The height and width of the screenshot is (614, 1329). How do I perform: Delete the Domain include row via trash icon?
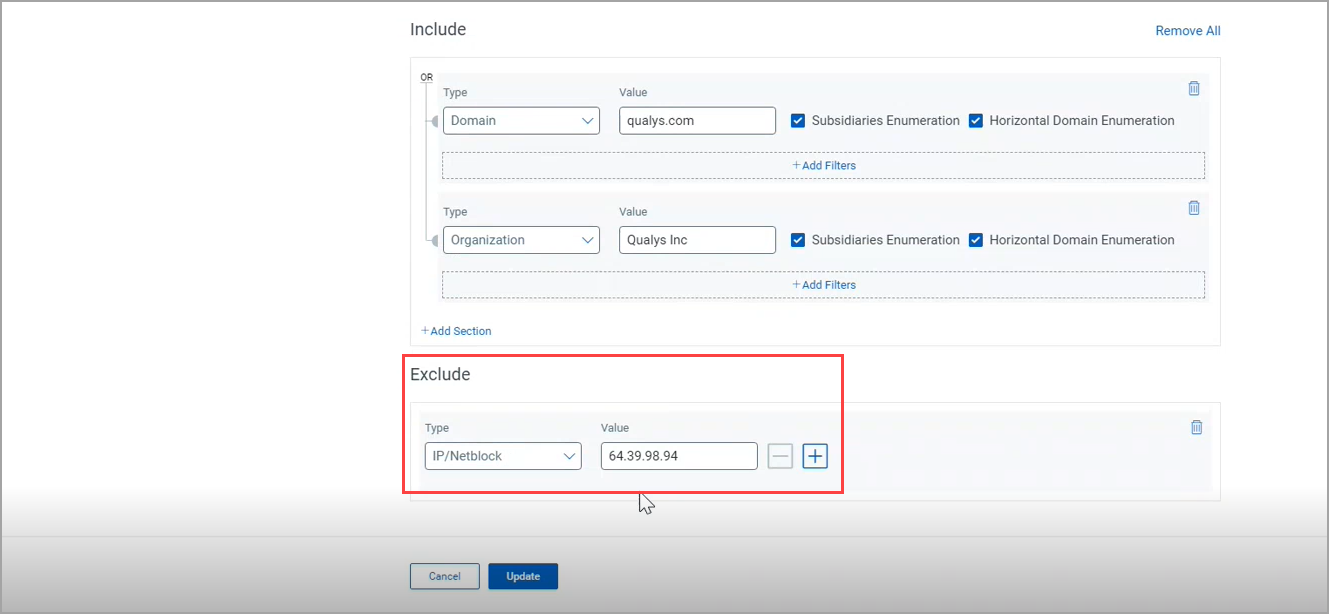(1193, 88)
